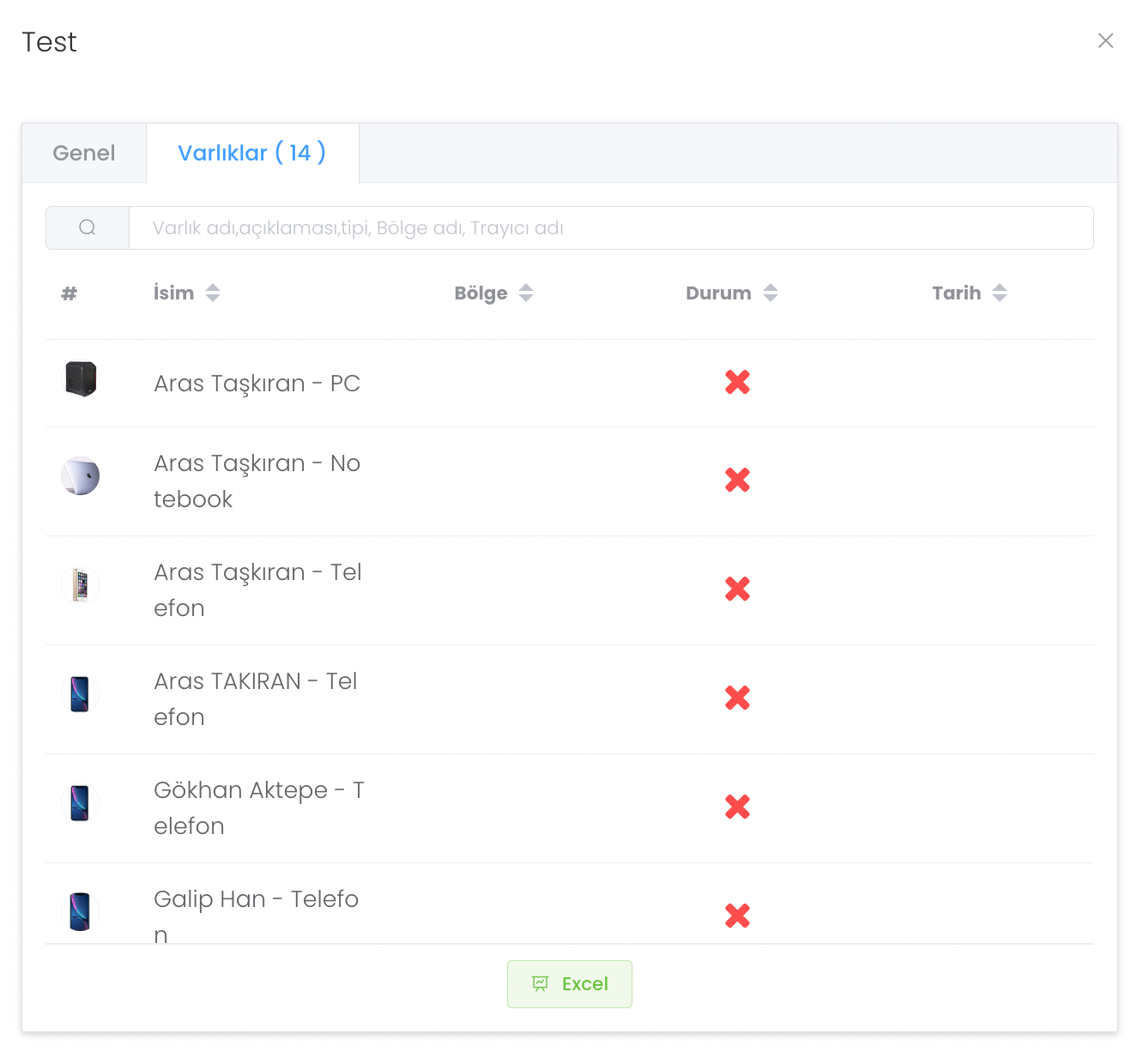Click the search magnifier icon

87,227
